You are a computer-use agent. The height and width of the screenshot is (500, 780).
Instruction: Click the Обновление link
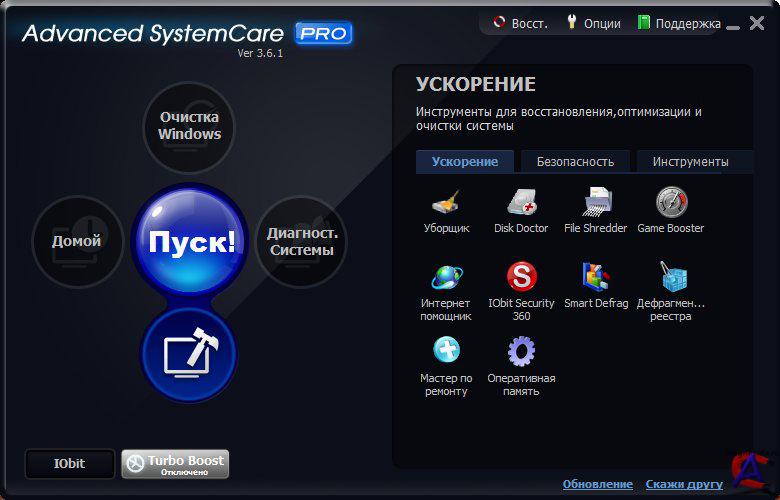[x=597, y=484]
